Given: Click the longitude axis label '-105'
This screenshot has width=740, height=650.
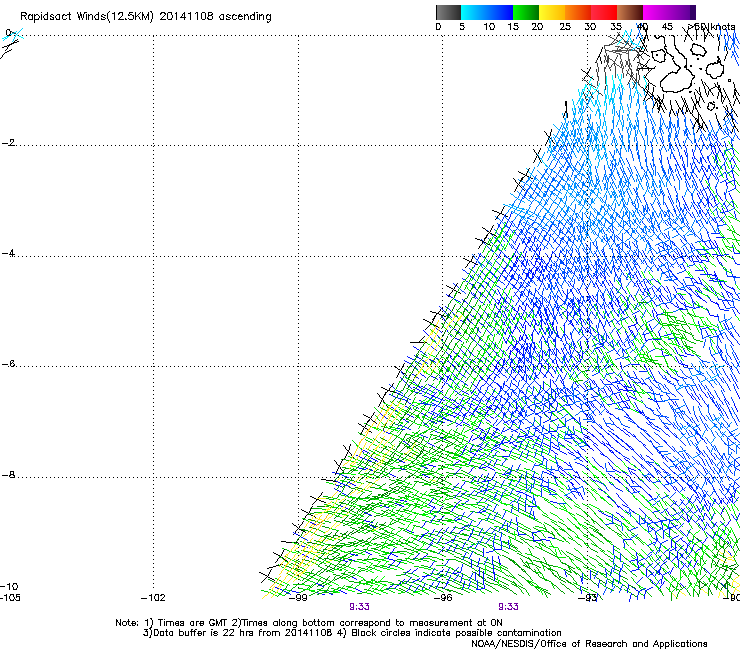Looking at the screenshot, I should [x=10, y=598].
